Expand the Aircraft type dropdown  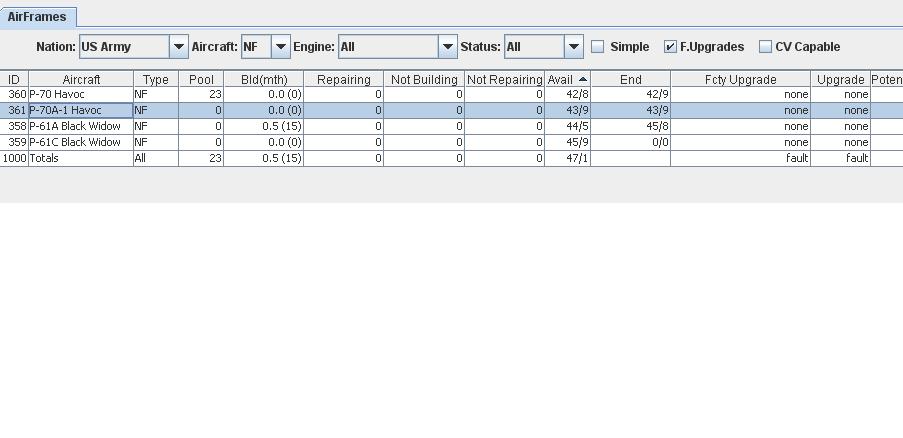click(x=280, y=47)
